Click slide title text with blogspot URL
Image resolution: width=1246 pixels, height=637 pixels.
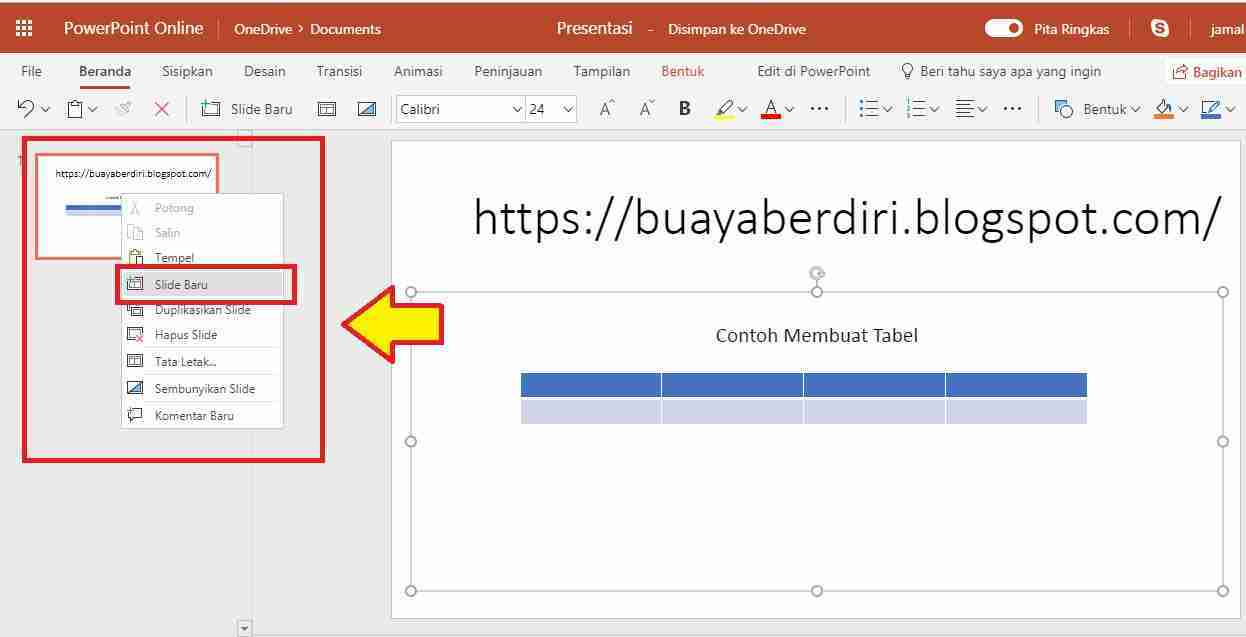847,217
